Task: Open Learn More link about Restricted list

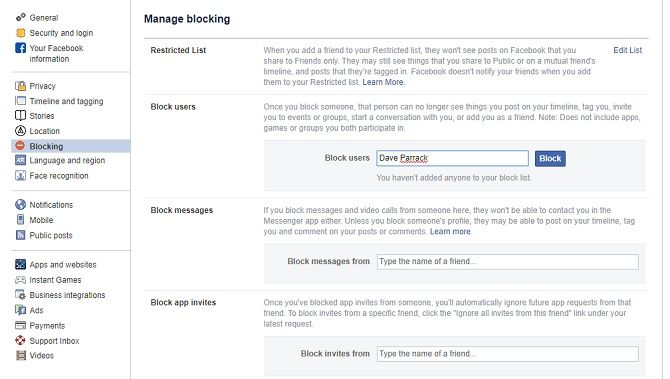Action: coord(383,82)
